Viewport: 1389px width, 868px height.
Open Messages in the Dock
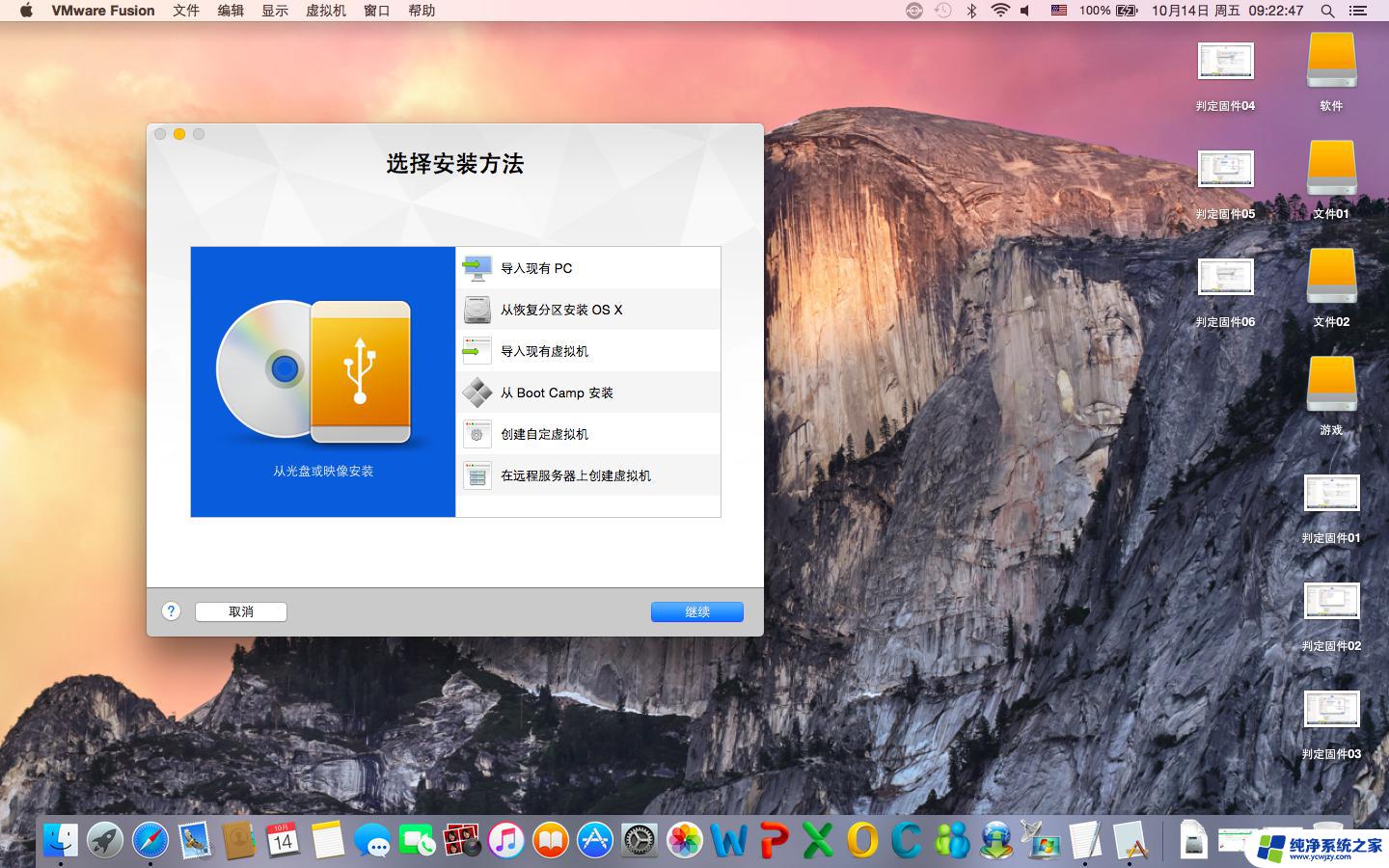point(372,840)
